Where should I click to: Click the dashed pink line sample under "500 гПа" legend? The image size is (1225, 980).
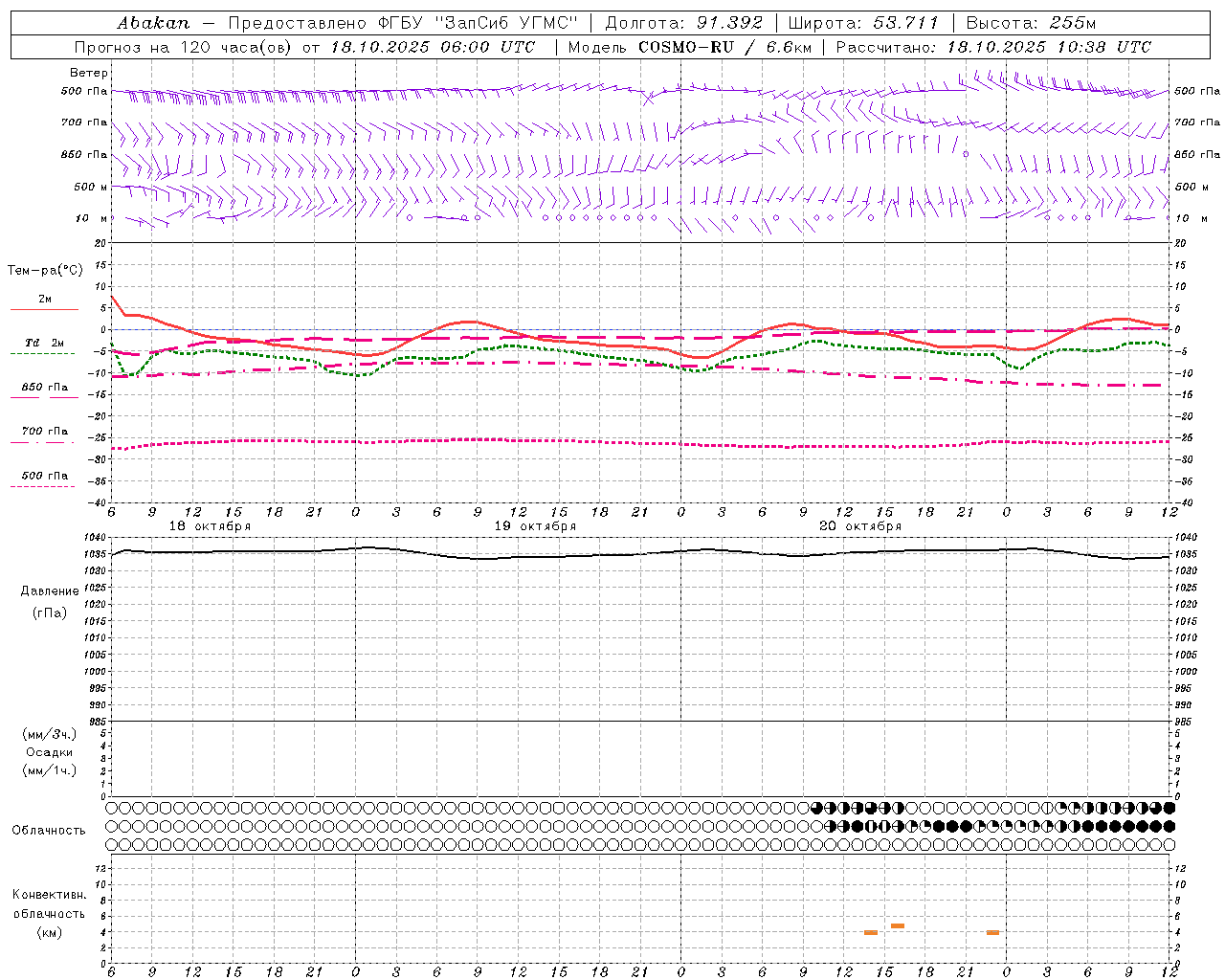[x=43, y=487]
